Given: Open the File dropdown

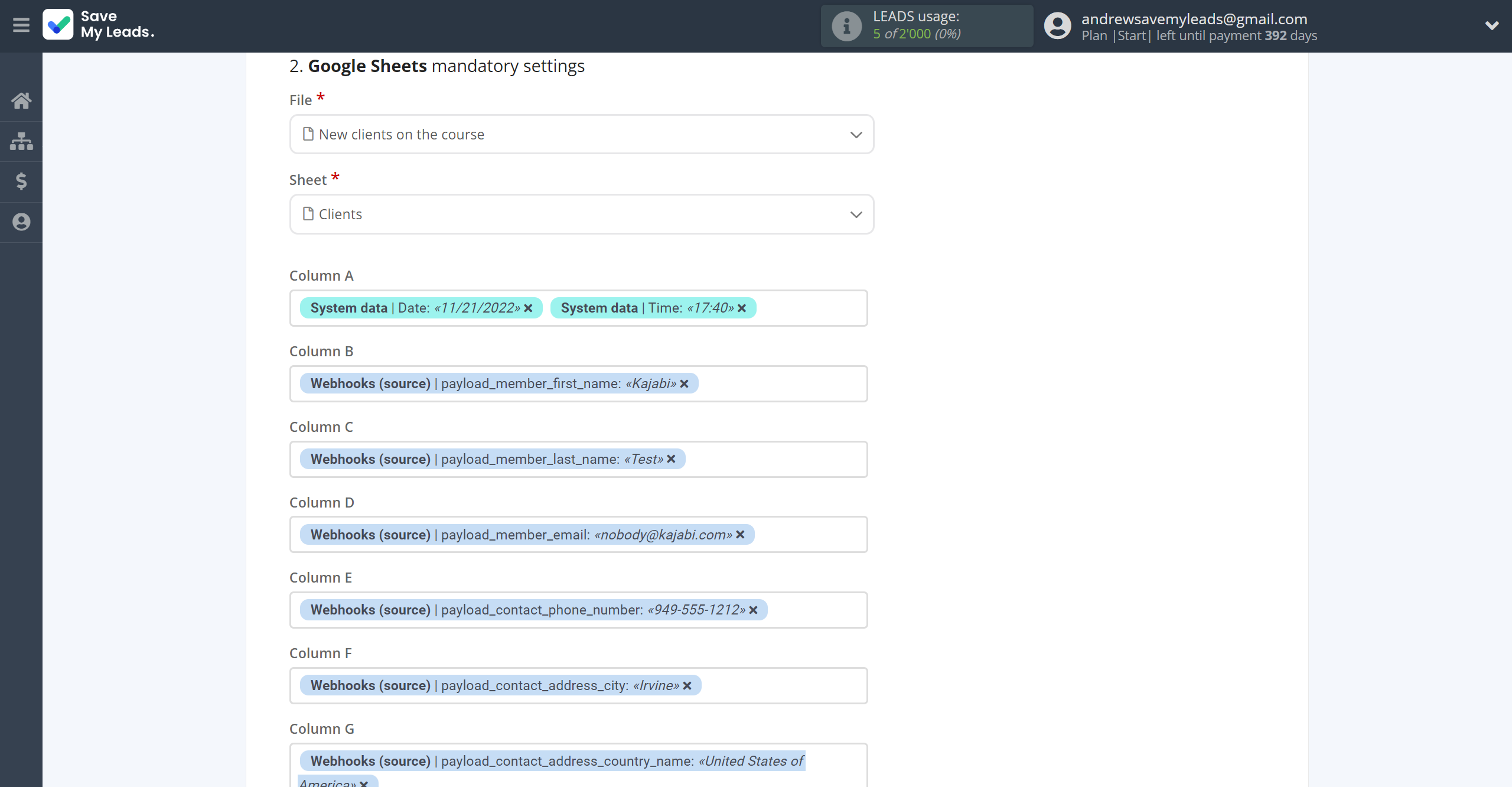Looking at the screenshot, I should [582, 134].
